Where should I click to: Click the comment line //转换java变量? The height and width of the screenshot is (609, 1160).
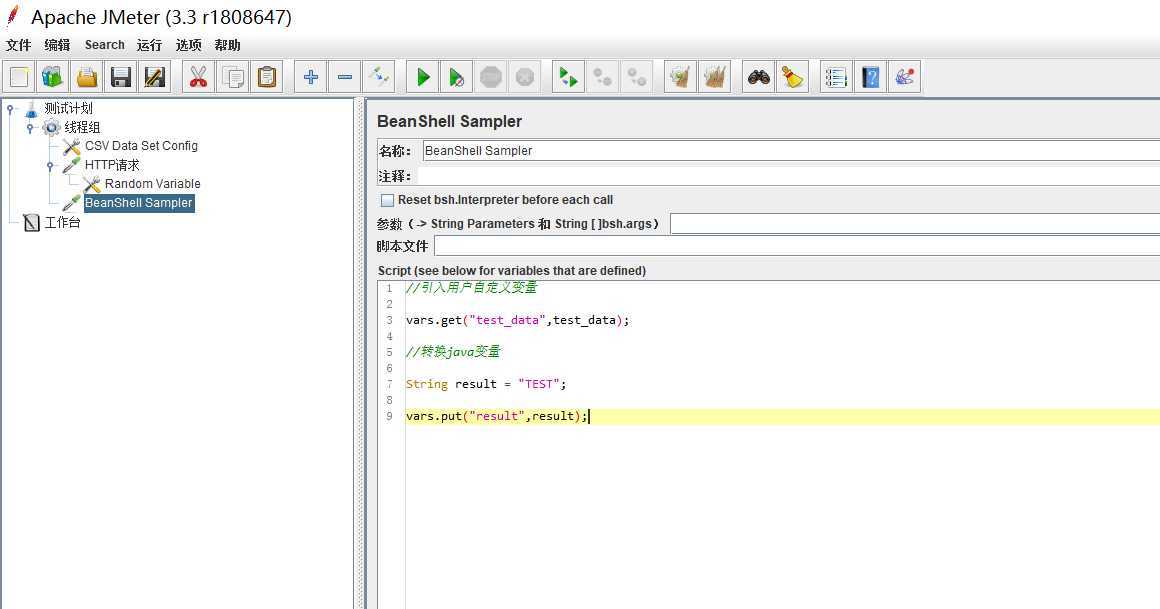(453, 351)
